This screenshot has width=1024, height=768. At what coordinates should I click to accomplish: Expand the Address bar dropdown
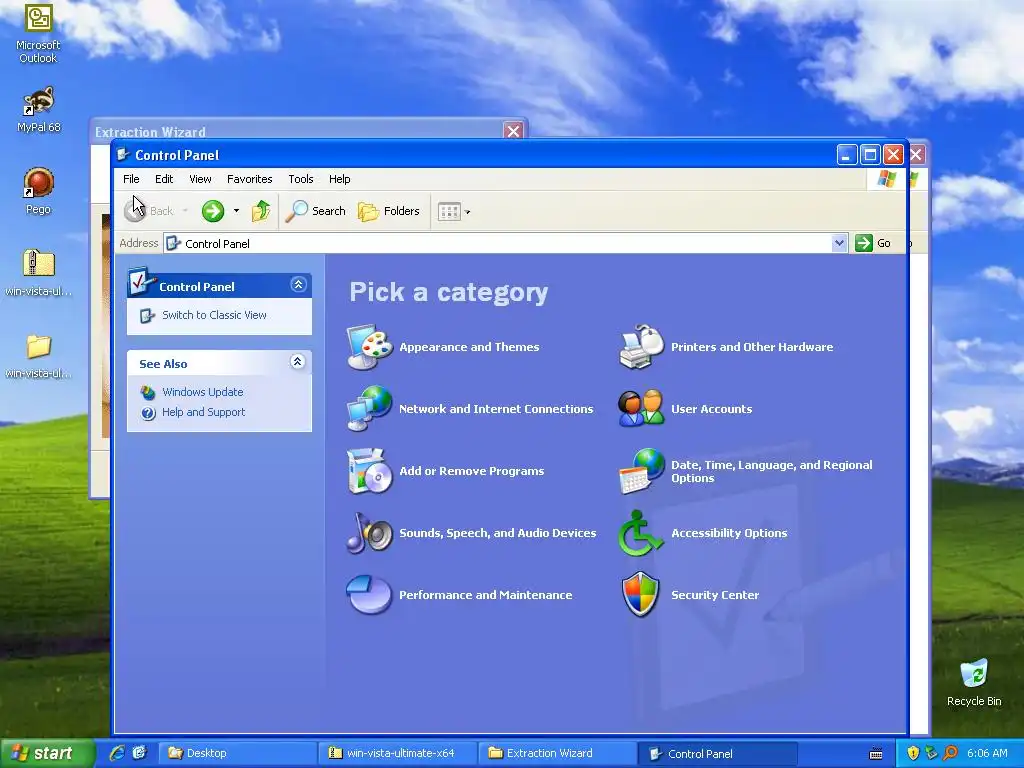click(839, 243)
